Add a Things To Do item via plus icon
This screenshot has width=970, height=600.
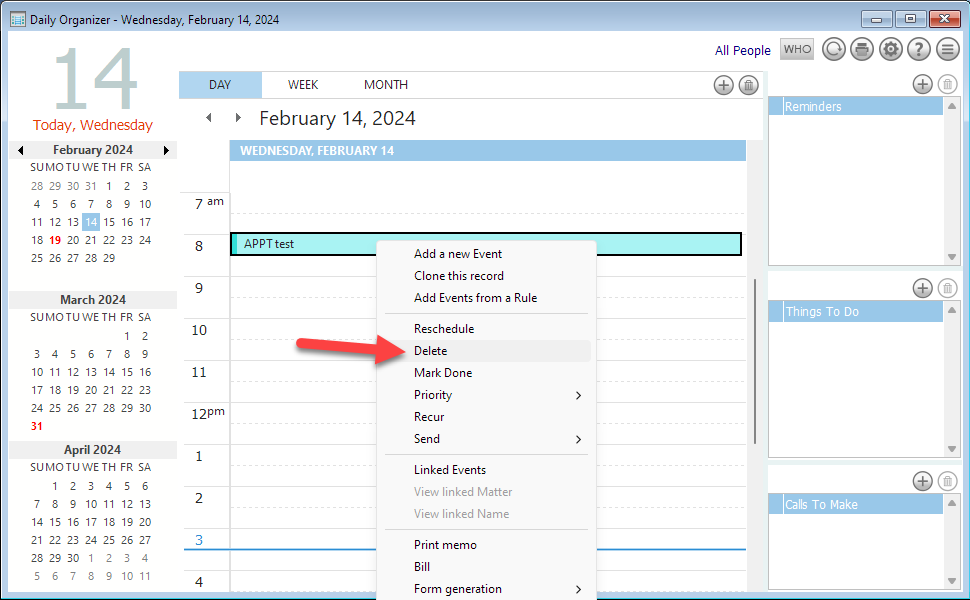click(x=922, y=288)
